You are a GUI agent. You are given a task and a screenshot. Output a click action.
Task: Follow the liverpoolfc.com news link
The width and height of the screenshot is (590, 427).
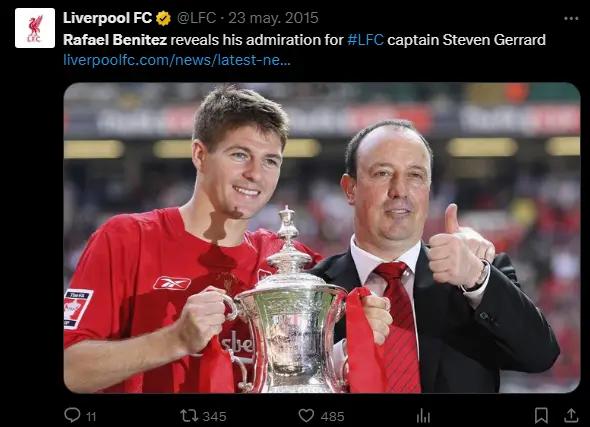coord(177,60)
